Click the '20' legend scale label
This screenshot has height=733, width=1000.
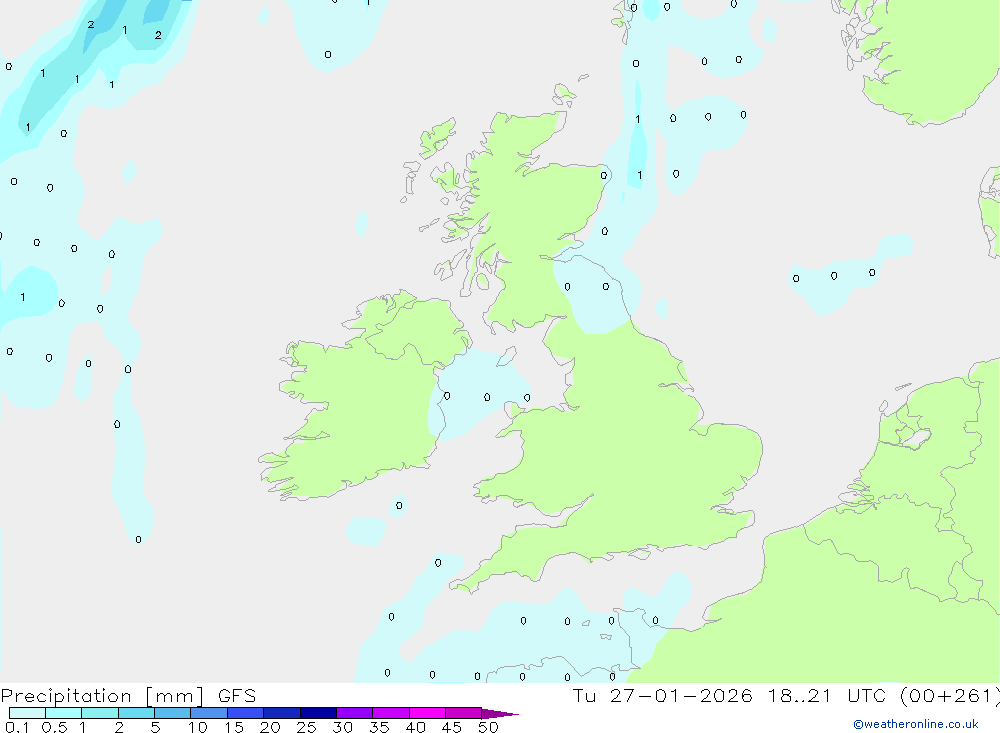pos(270,727)
